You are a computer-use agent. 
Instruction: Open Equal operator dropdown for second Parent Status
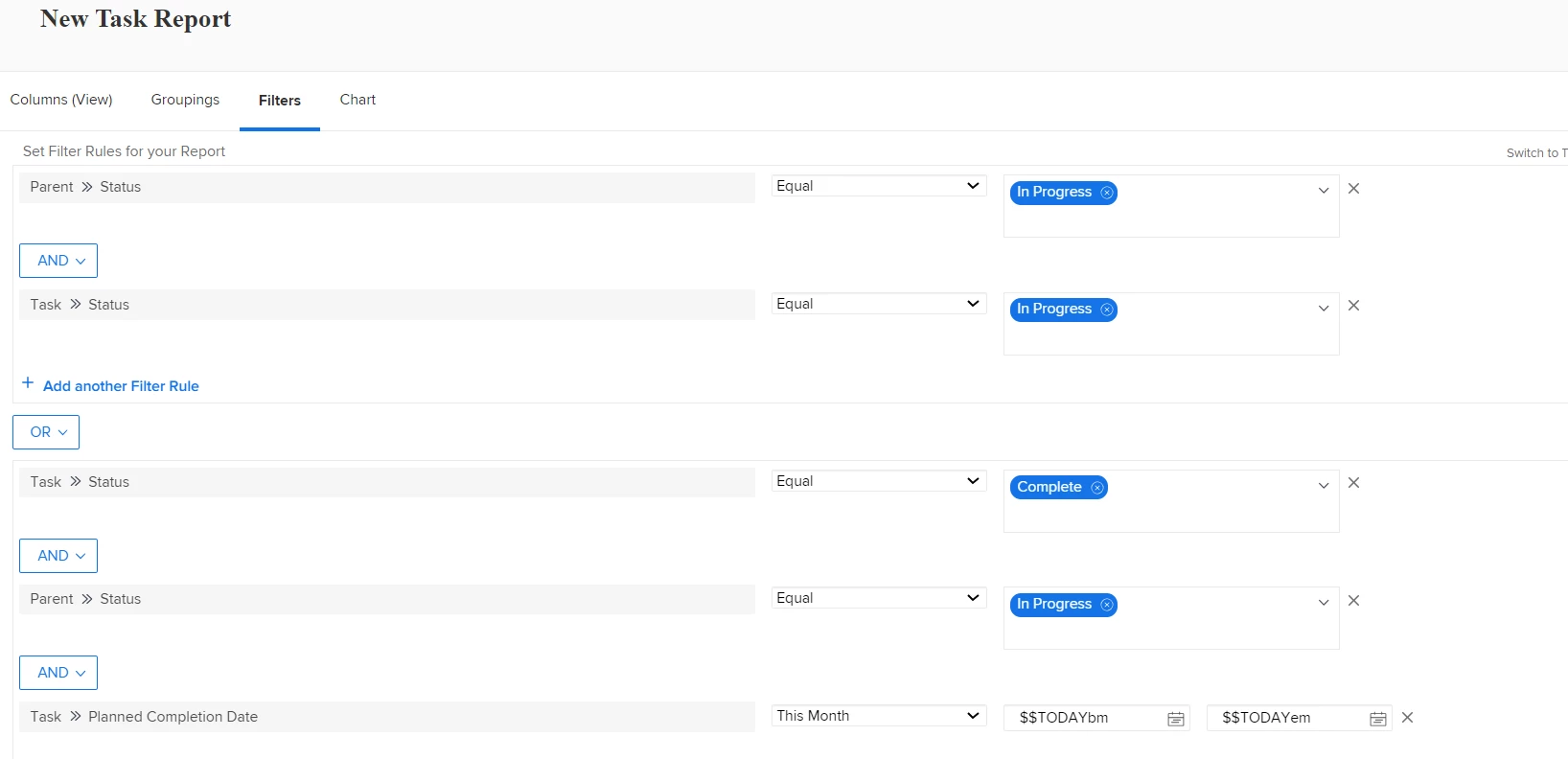point(879,598)
